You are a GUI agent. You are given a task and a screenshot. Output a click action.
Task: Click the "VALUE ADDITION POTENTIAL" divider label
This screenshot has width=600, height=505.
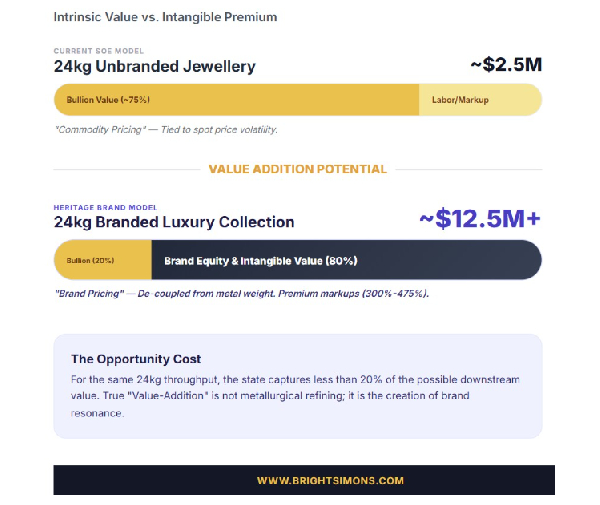click(x=297, y=169)
